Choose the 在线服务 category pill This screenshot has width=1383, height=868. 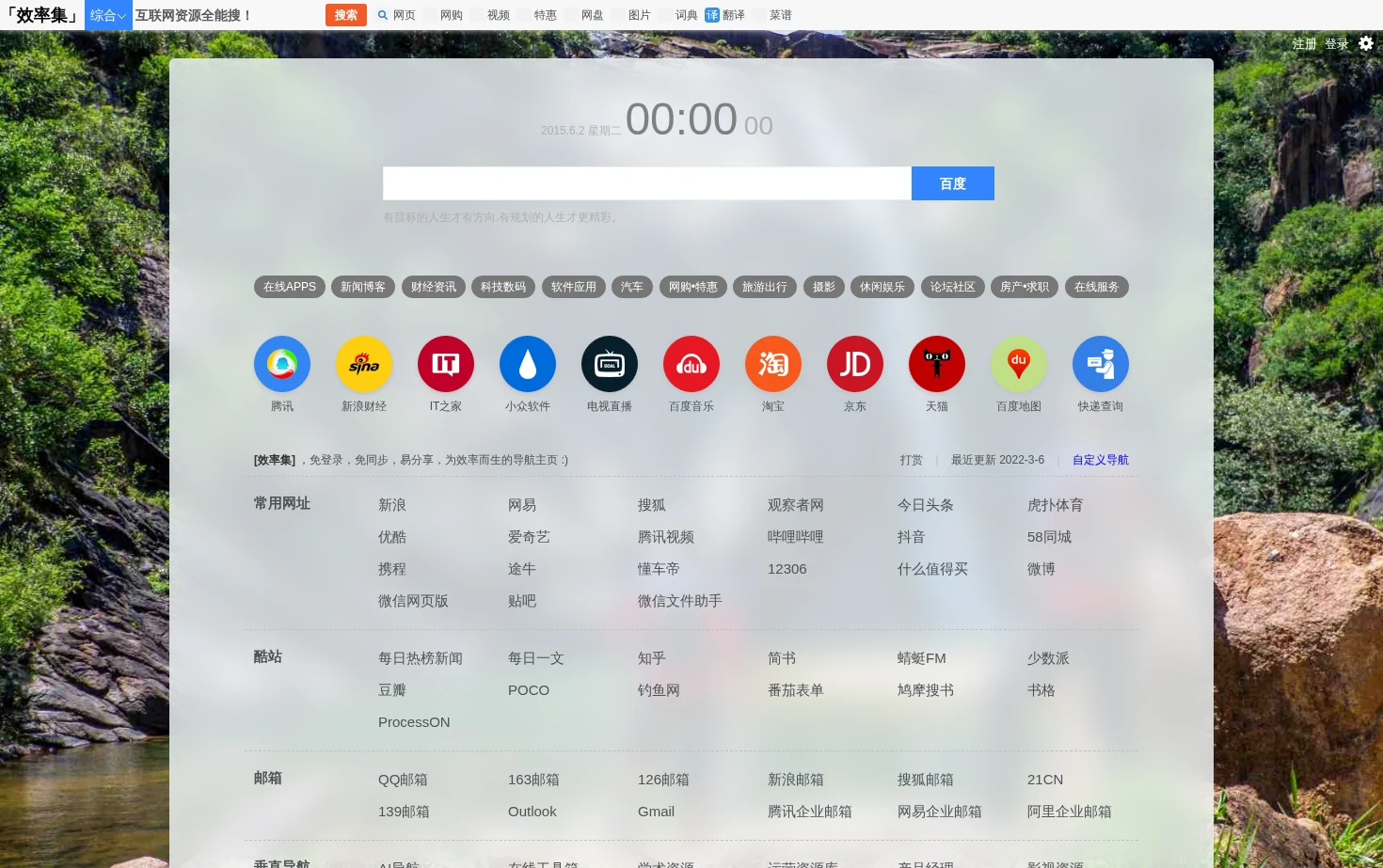[x=1097, y=287]
